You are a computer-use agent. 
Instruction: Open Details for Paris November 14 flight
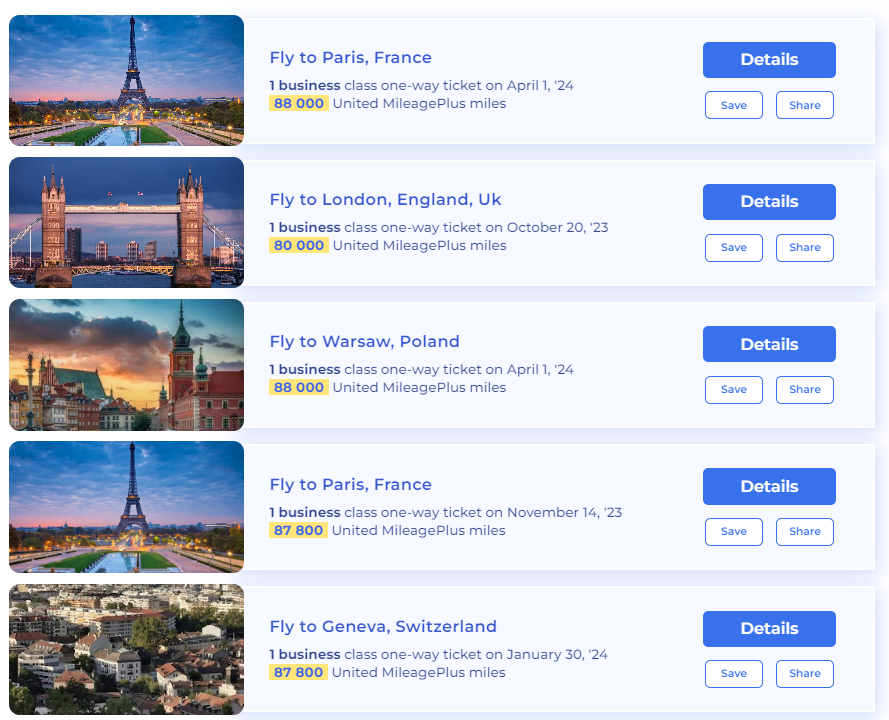pyautogui.click(x=768, y=486)
